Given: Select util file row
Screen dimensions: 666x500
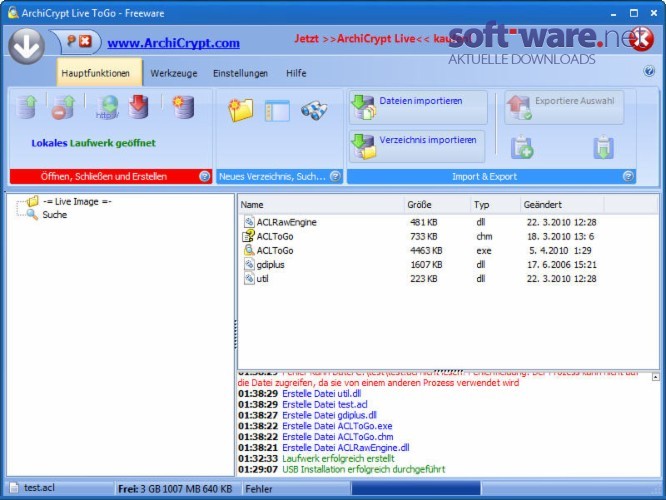Looking at the screenshot, I should pos(420,279).
